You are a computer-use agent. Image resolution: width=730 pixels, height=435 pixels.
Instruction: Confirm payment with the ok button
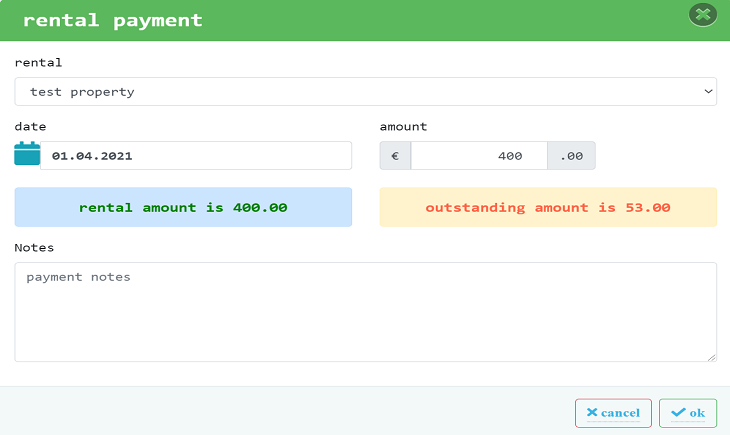click(688, 412)
